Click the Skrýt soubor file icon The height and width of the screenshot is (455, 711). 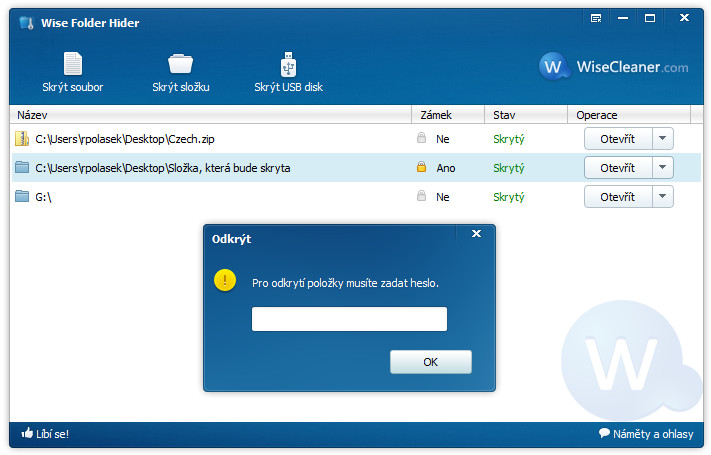73,64
